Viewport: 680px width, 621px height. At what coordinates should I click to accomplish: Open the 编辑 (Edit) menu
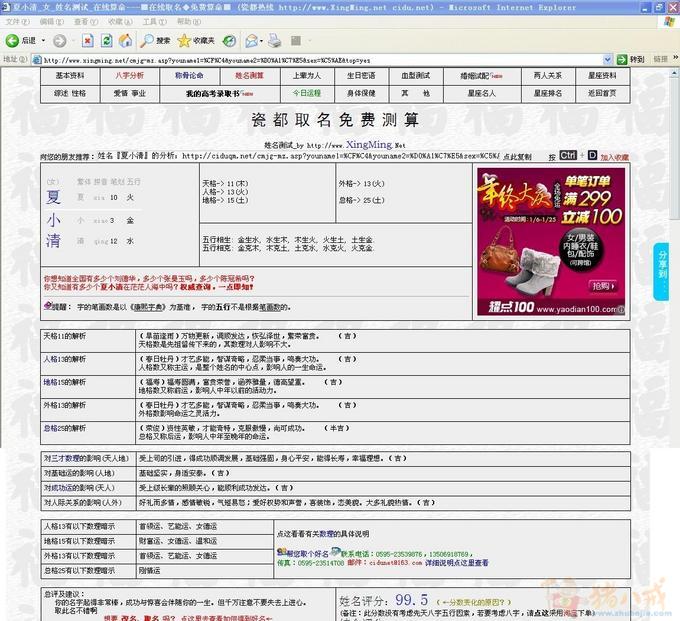[52, 22]
